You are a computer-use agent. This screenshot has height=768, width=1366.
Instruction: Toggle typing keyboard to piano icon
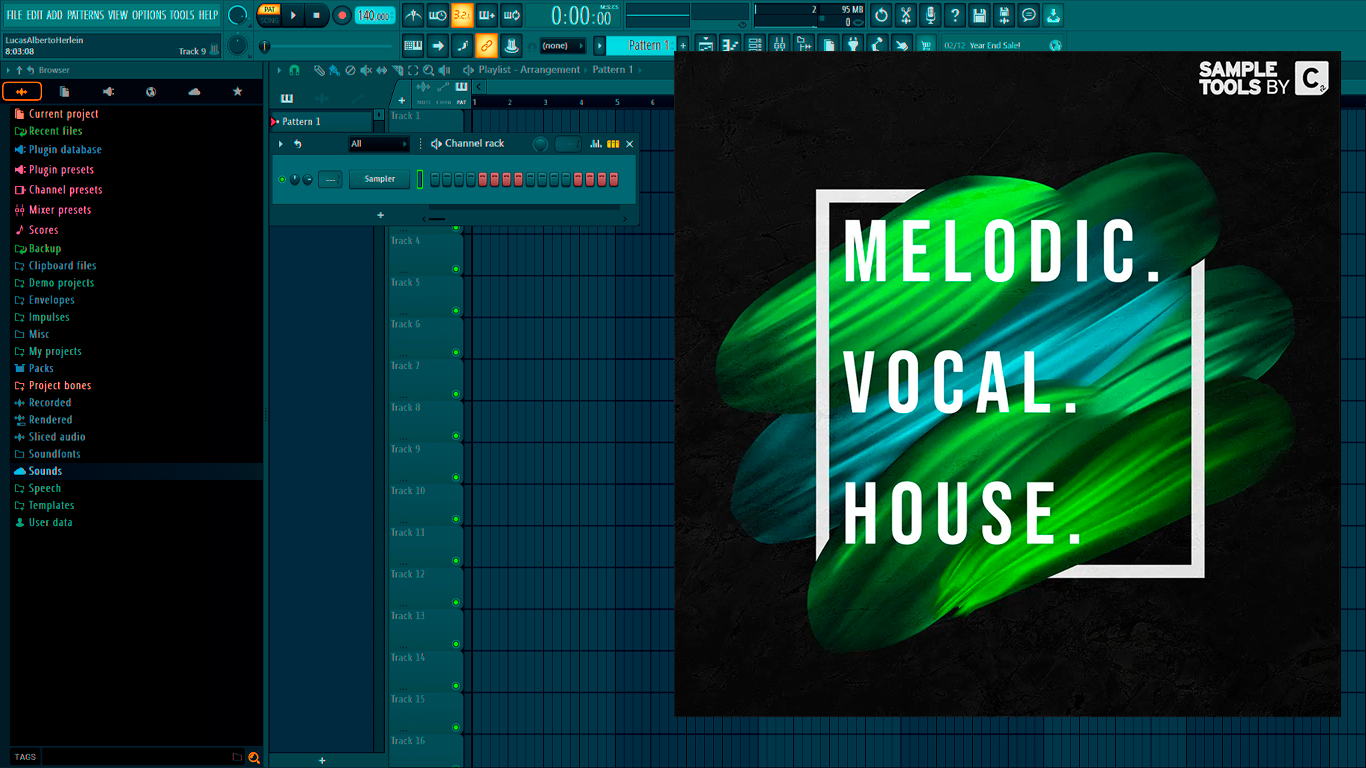pyautogui.click(x=413, y=45)
